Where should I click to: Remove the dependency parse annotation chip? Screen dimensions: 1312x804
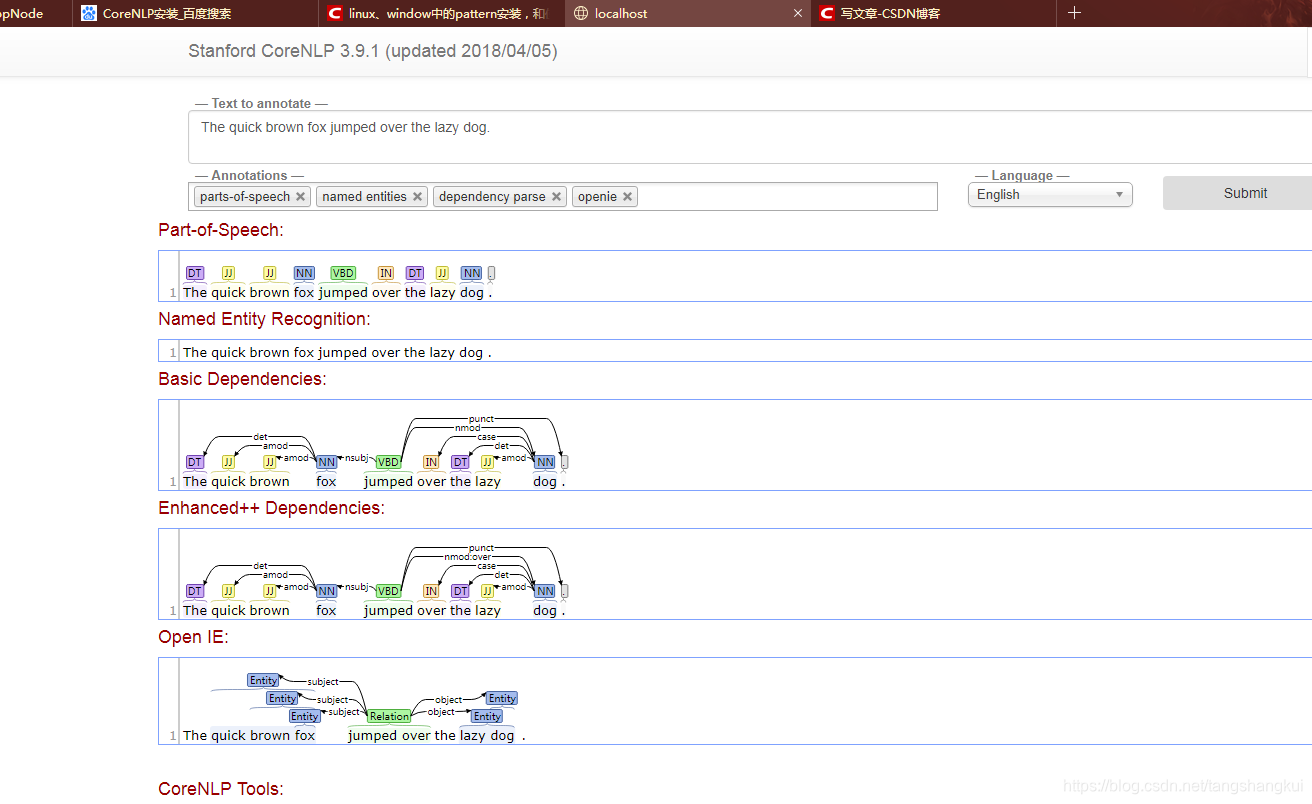tap(556, 197)
